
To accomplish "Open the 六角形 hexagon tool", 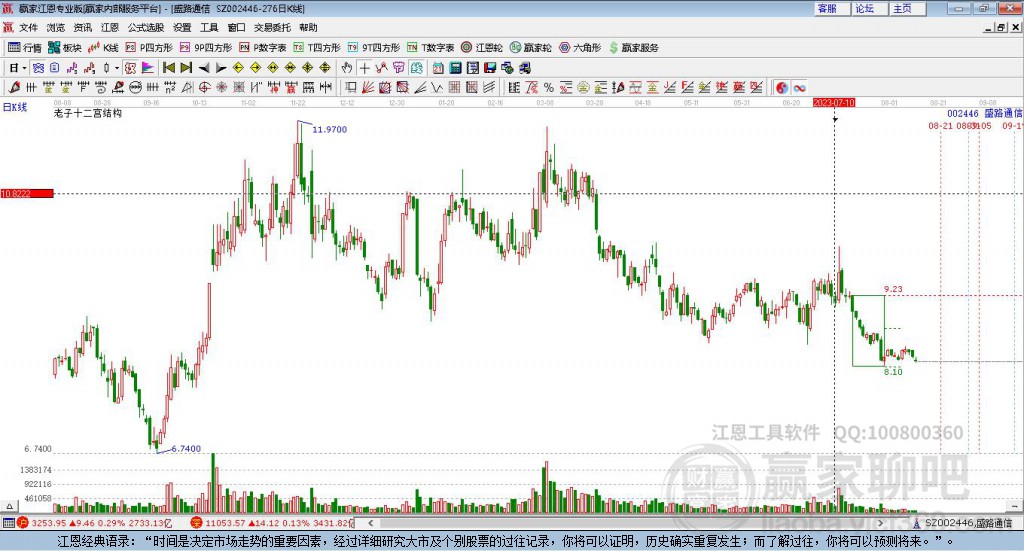I will [580, 48].
